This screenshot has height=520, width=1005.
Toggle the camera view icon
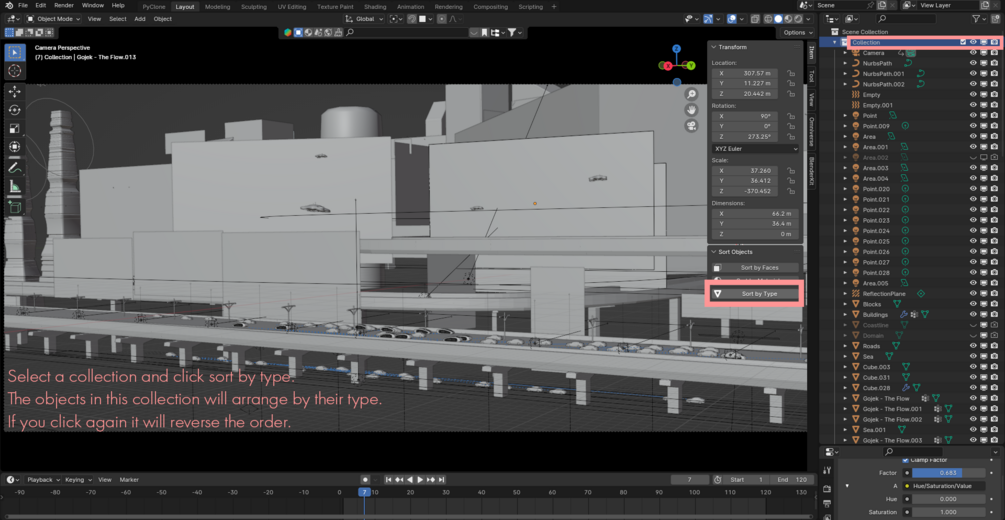tap(692, 125)
